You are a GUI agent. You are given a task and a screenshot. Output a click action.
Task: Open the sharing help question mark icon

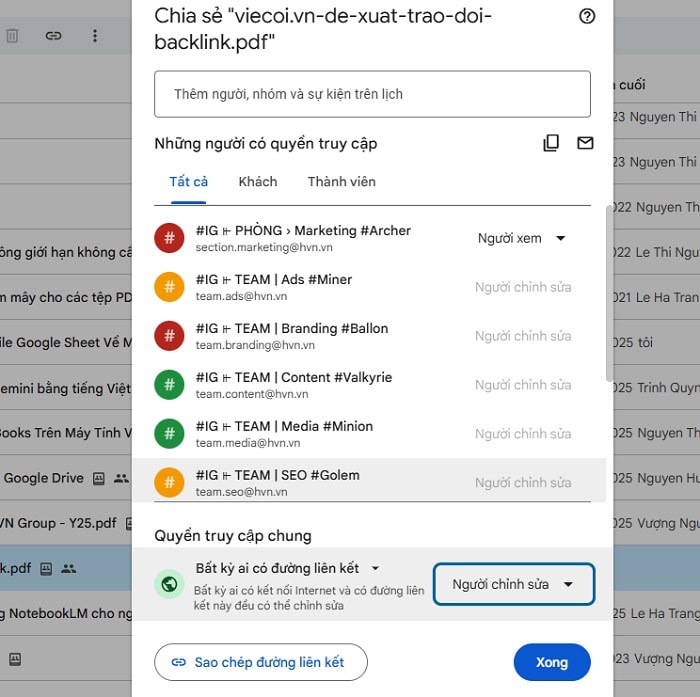coord(587,16)
